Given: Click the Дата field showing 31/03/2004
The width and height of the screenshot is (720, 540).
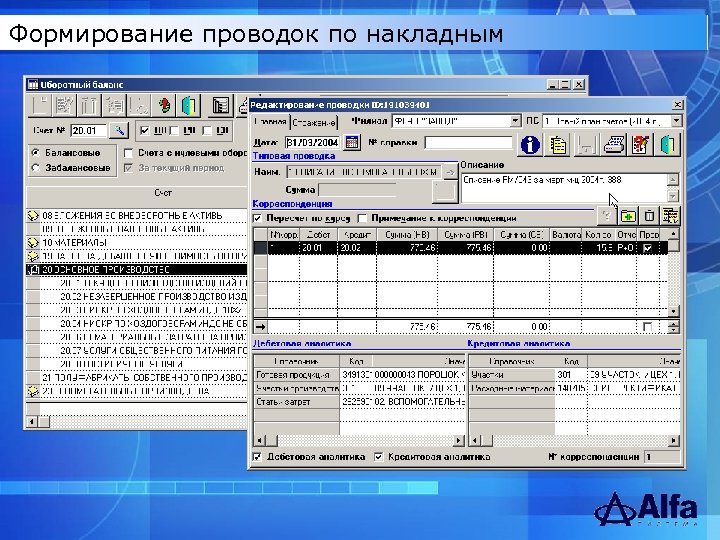Looking at the screenshot, I should tap(313, 142).
